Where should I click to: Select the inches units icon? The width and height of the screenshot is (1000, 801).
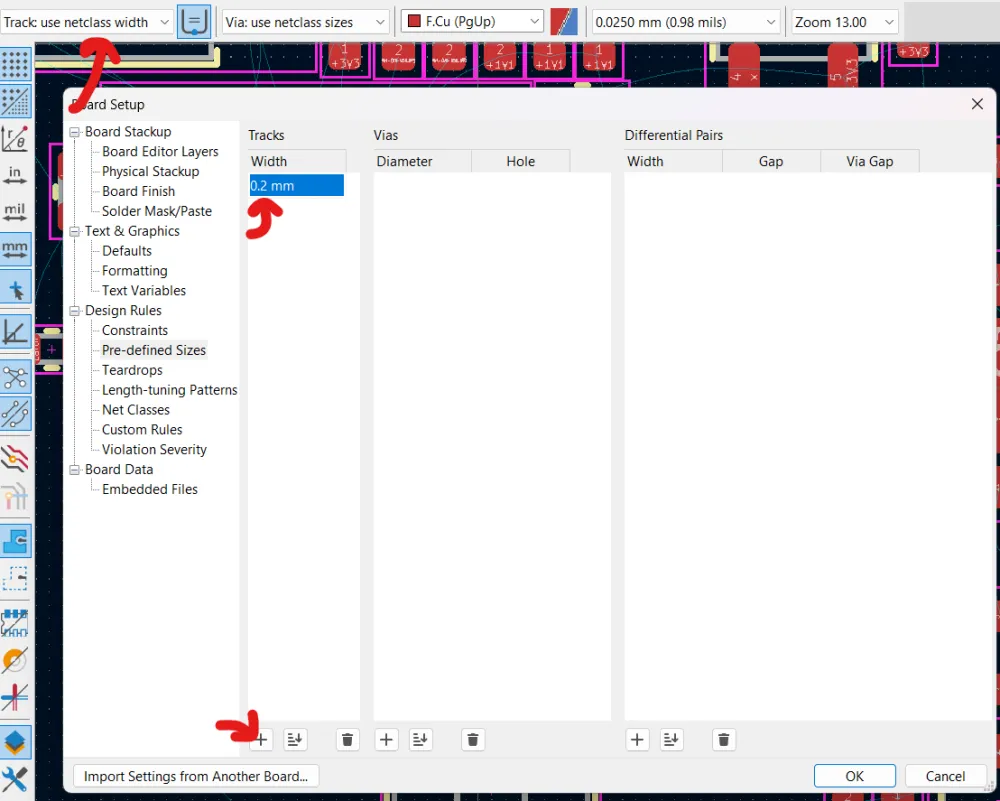click(15, 174)
